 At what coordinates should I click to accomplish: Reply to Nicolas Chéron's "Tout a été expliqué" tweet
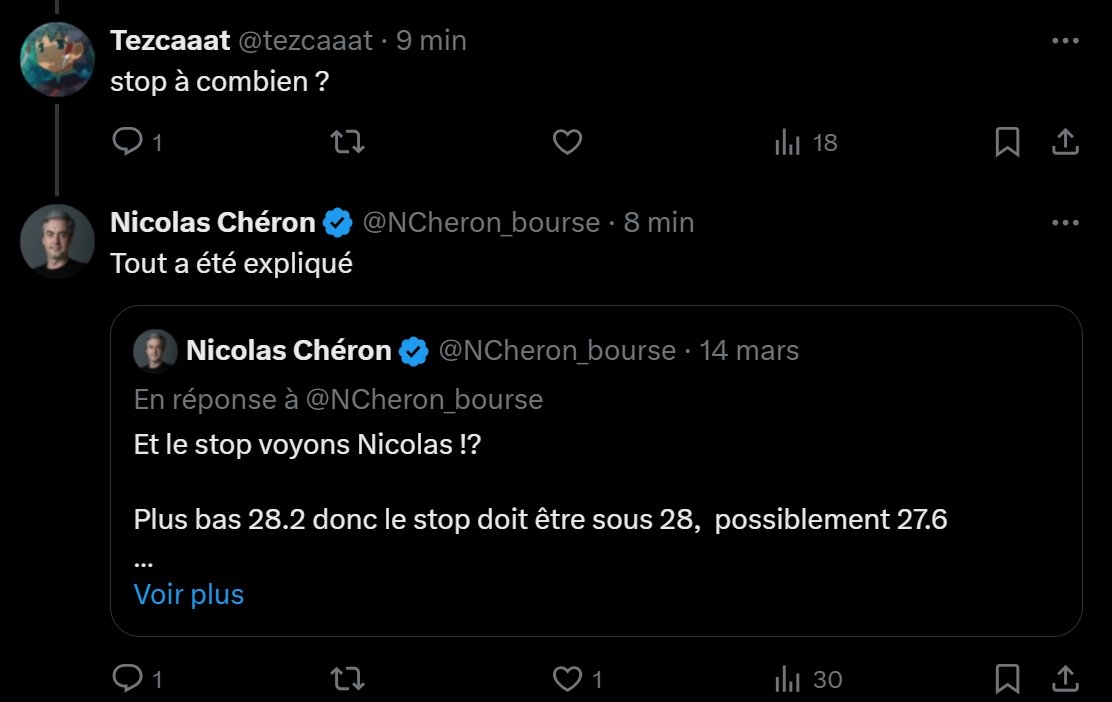point(128,680)
